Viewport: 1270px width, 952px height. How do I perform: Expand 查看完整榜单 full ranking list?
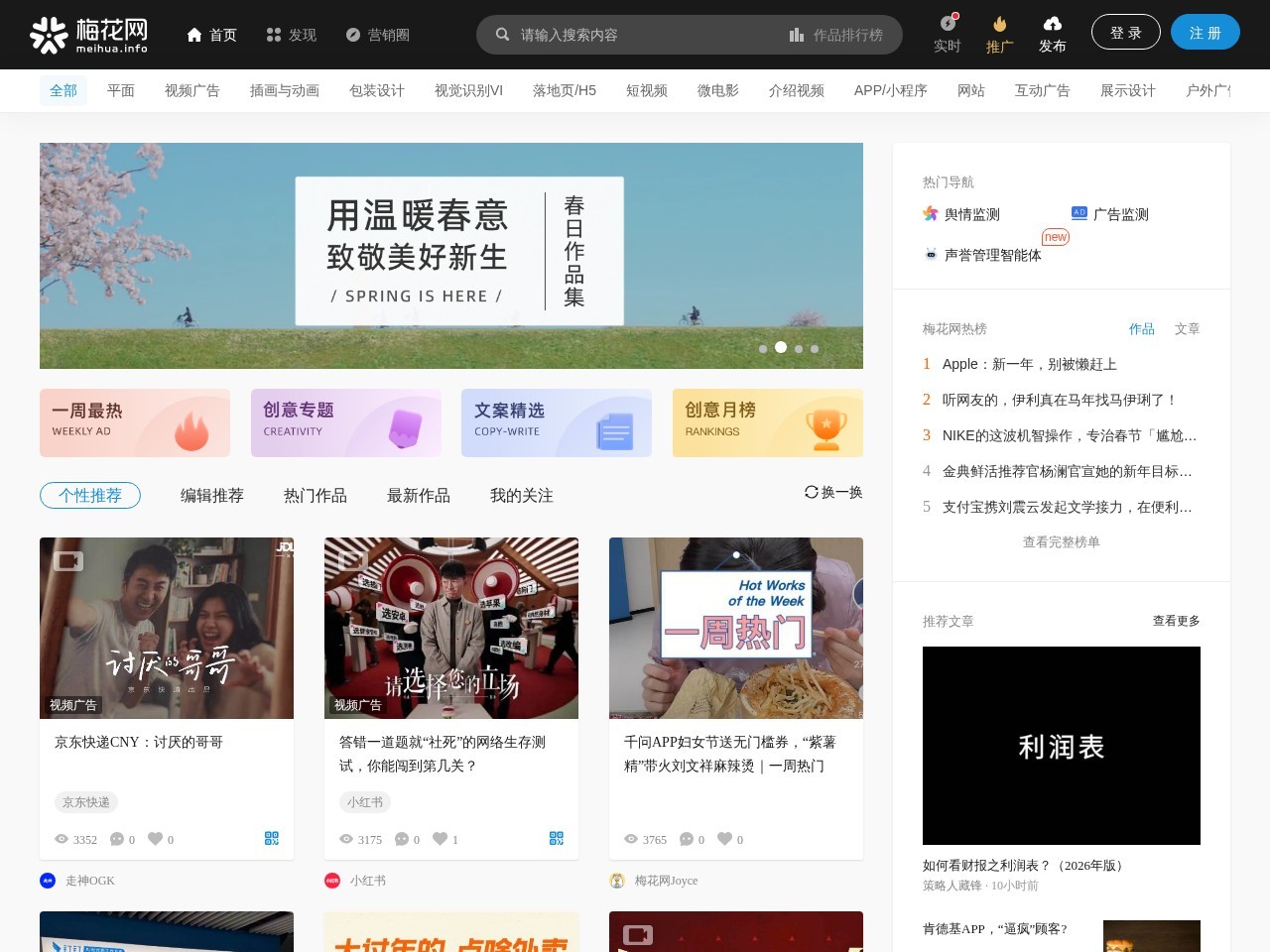coord(1061,541)
